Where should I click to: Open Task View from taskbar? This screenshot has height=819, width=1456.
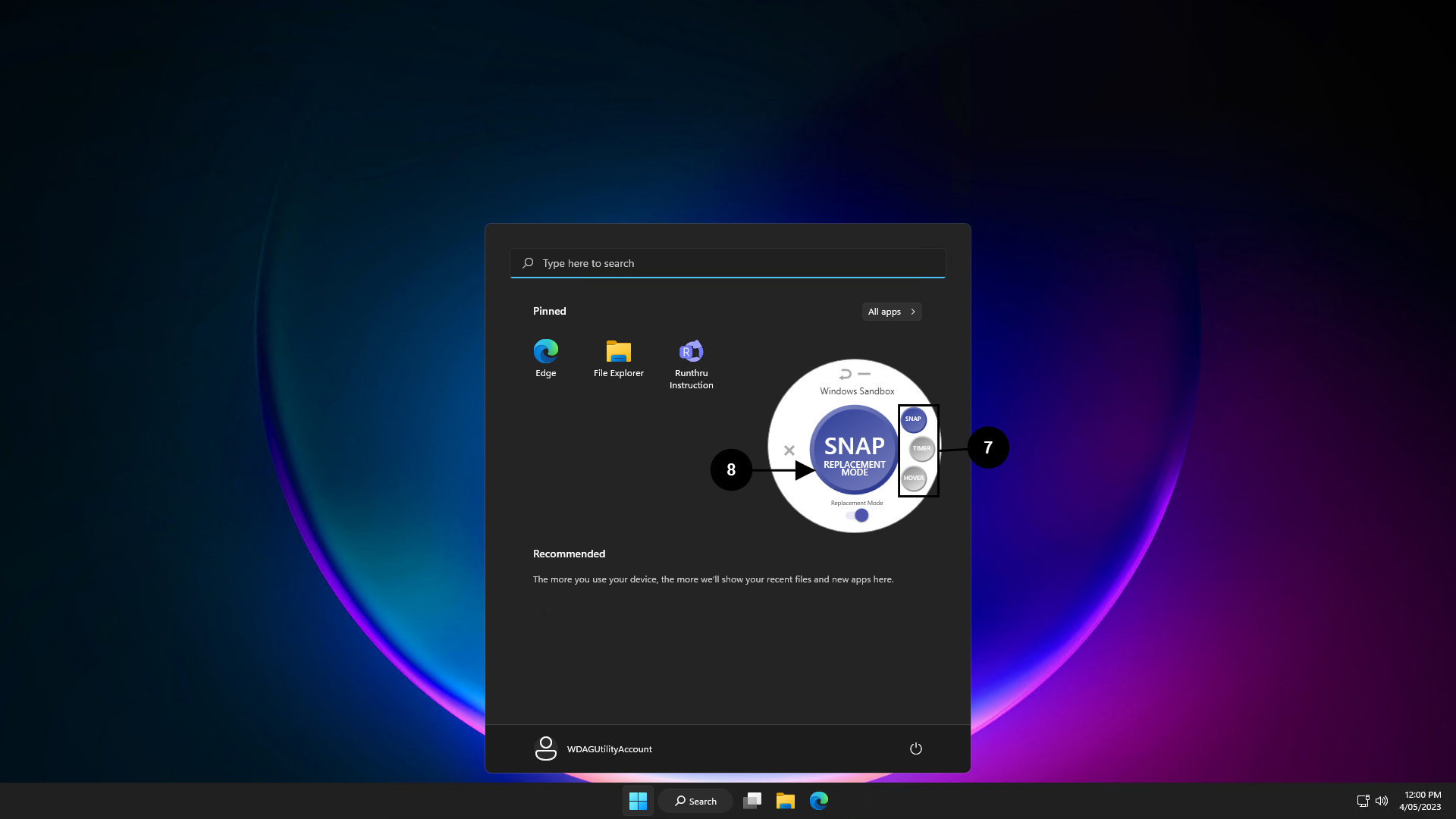(x=752, y=801)
